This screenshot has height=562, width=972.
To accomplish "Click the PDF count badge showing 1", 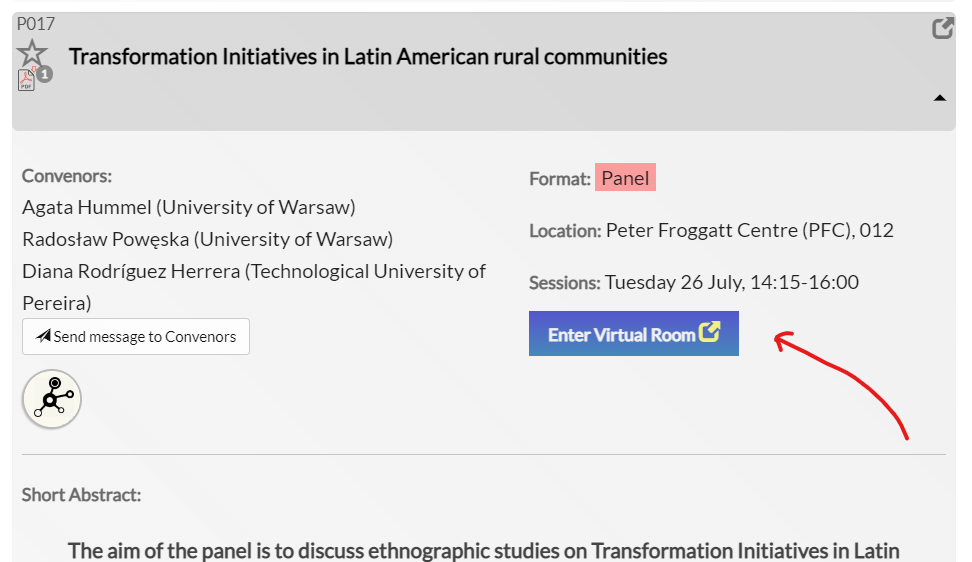I will click(x=45, y=74).
